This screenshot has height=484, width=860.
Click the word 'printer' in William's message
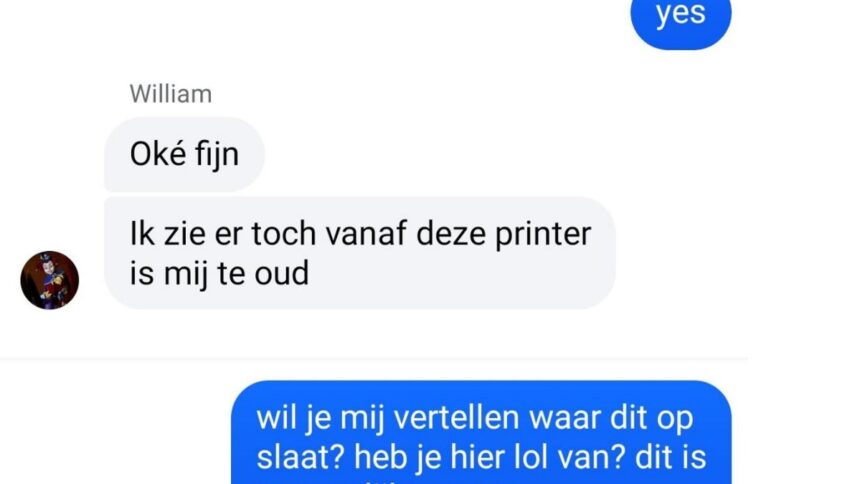point(543,234)
